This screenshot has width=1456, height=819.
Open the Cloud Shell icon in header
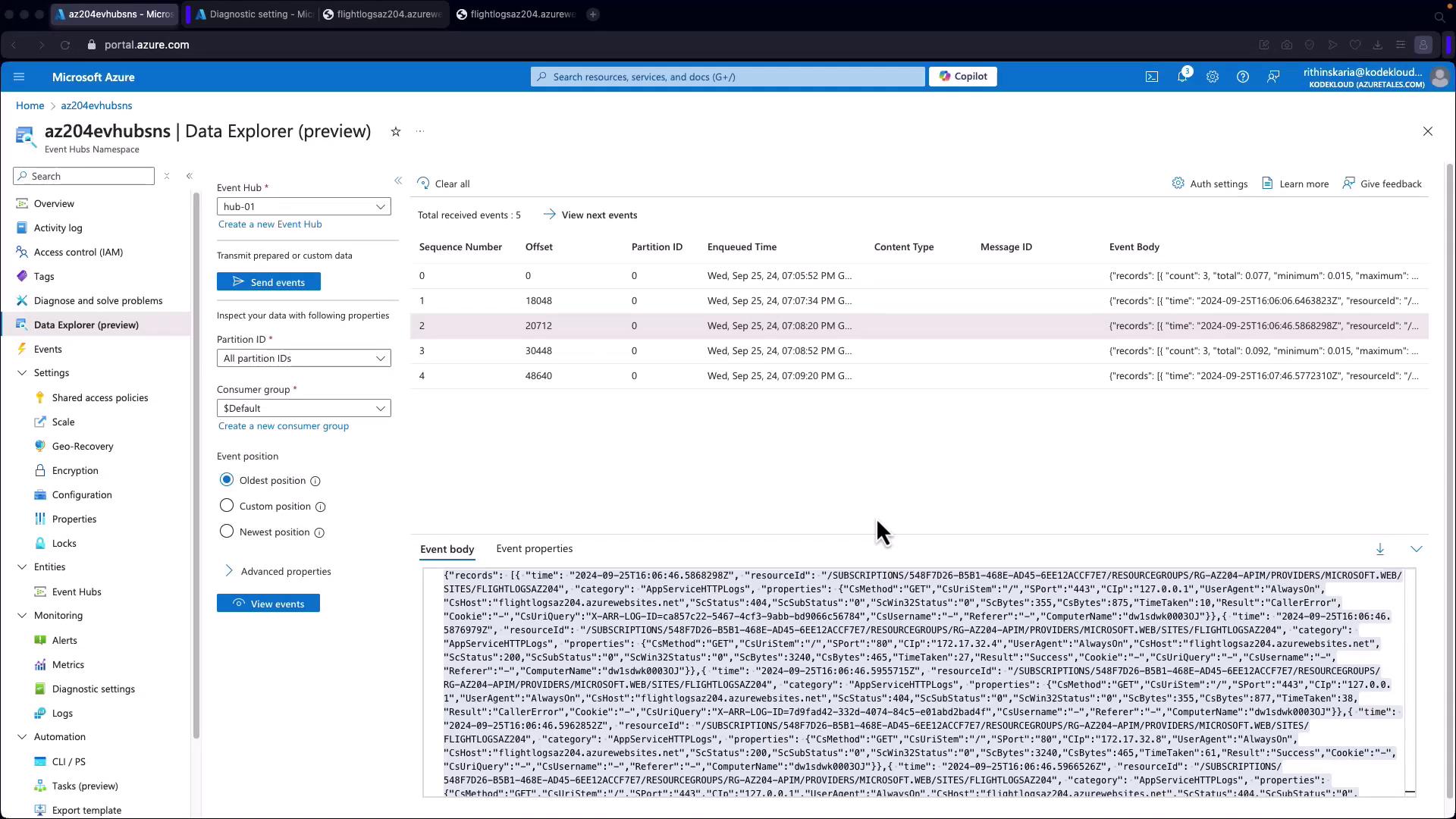tap(1151, 77)
